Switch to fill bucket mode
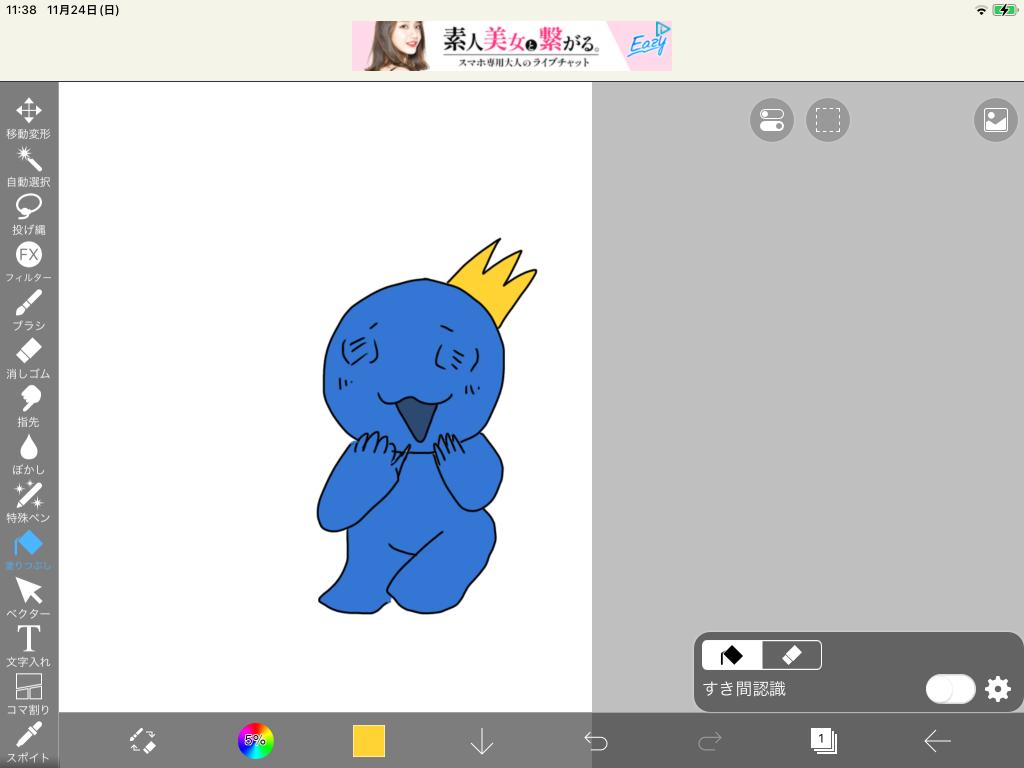This screenshot has width=1024, height=768. click(x=732, y=655)
